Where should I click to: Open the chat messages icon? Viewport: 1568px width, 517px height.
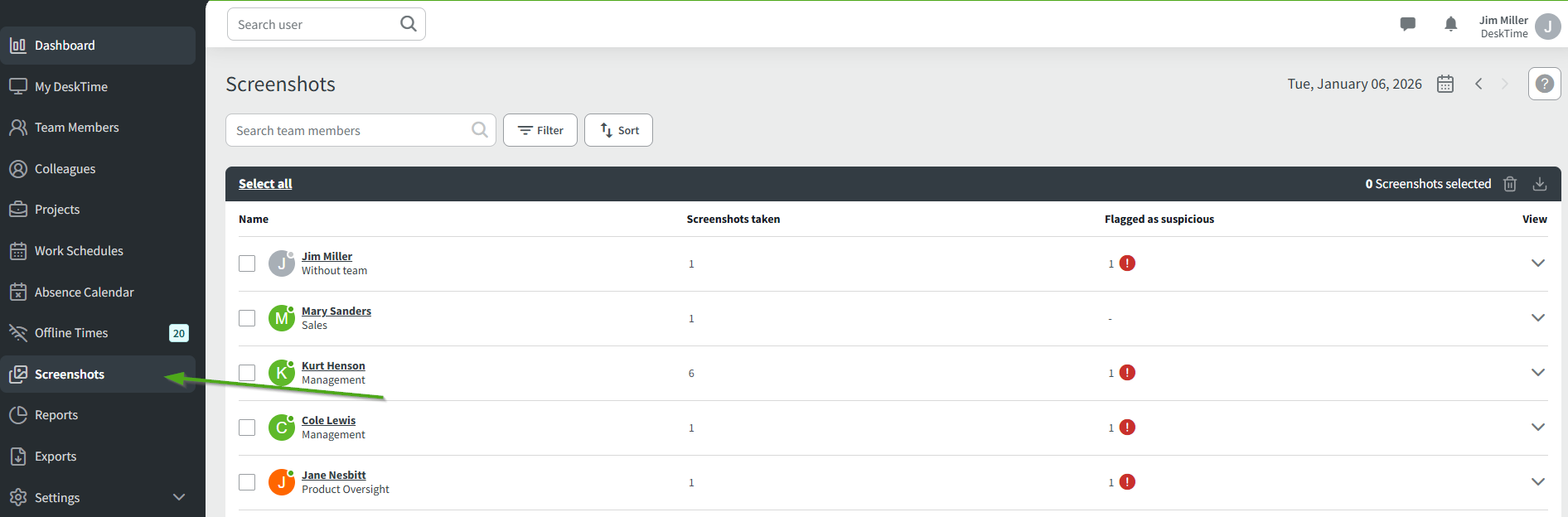tap(1407, 24)
